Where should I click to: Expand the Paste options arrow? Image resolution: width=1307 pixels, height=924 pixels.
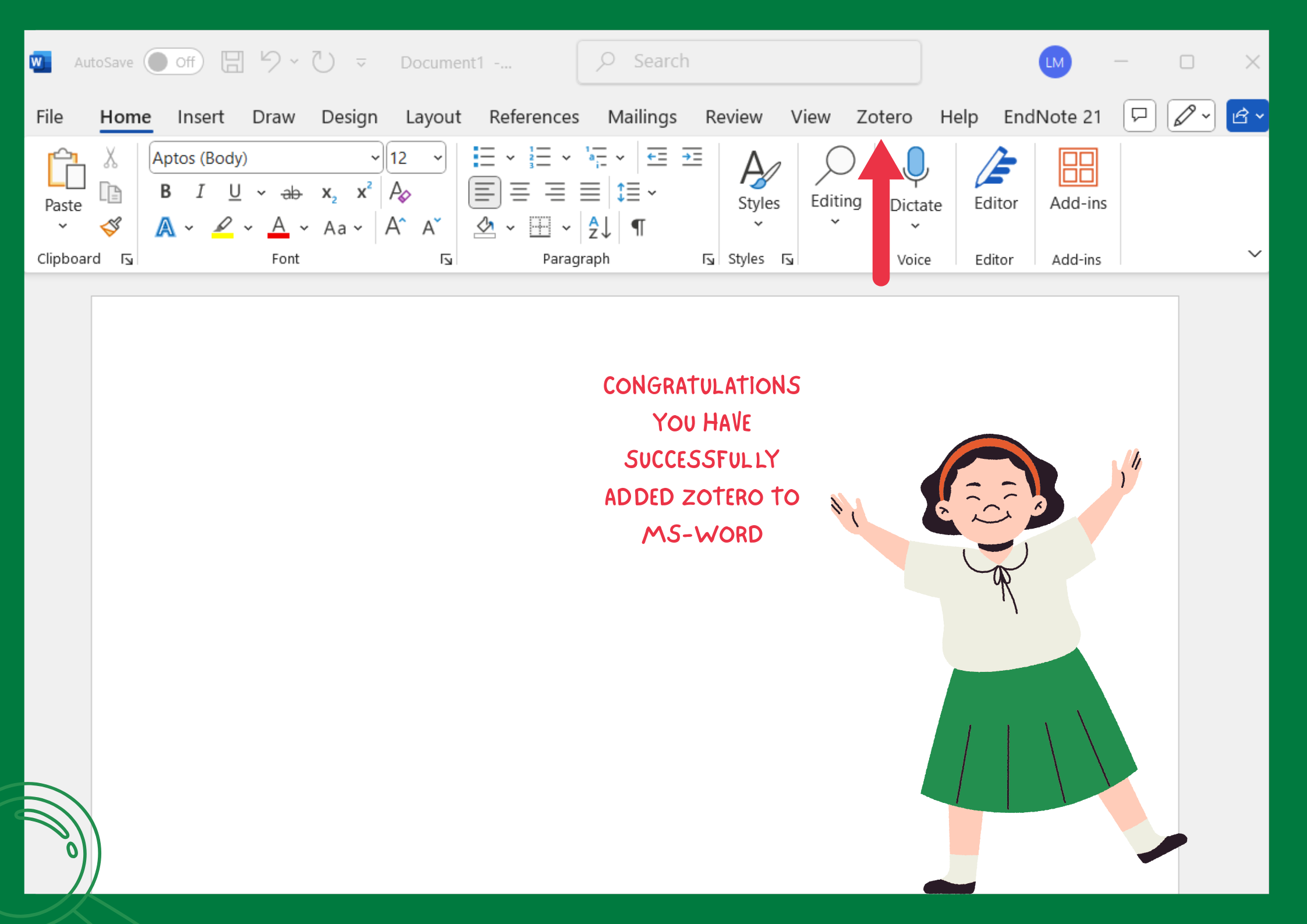pos(63,226)
